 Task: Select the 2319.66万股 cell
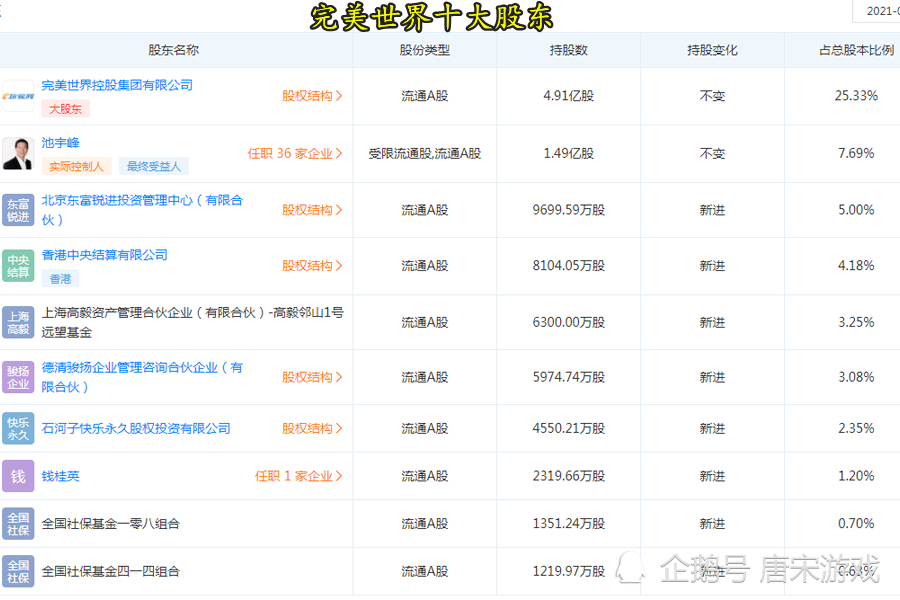pyautogui.click(x=569, y=476)
